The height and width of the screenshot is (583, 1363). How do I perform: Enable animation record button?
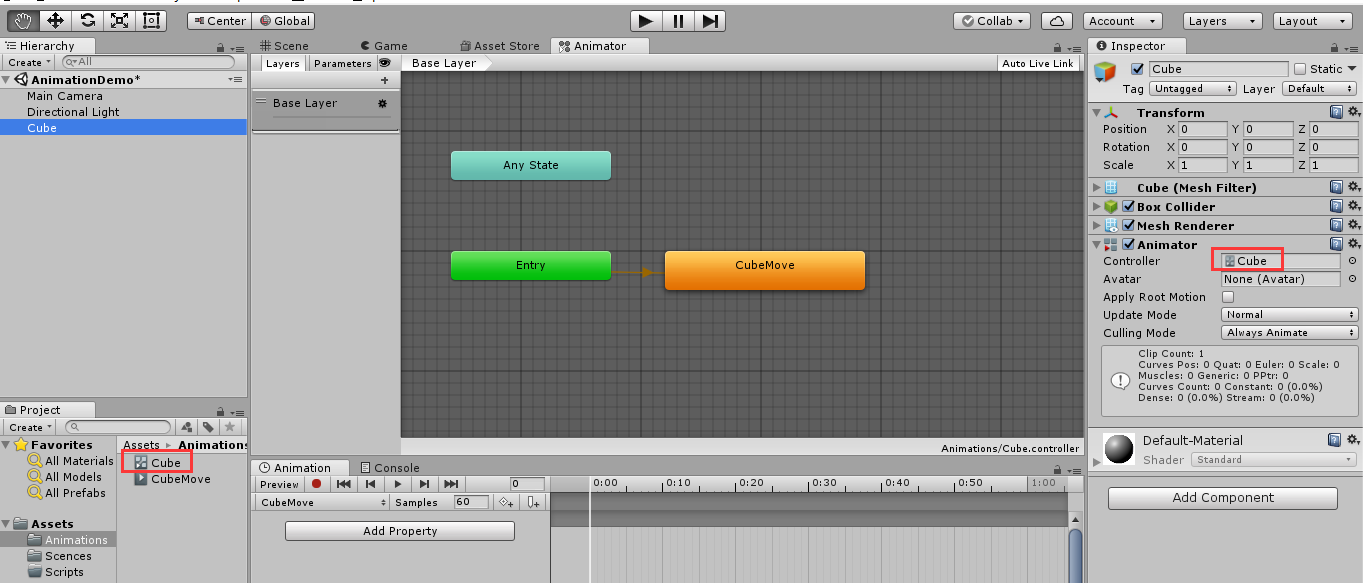(x=317, y=484)
